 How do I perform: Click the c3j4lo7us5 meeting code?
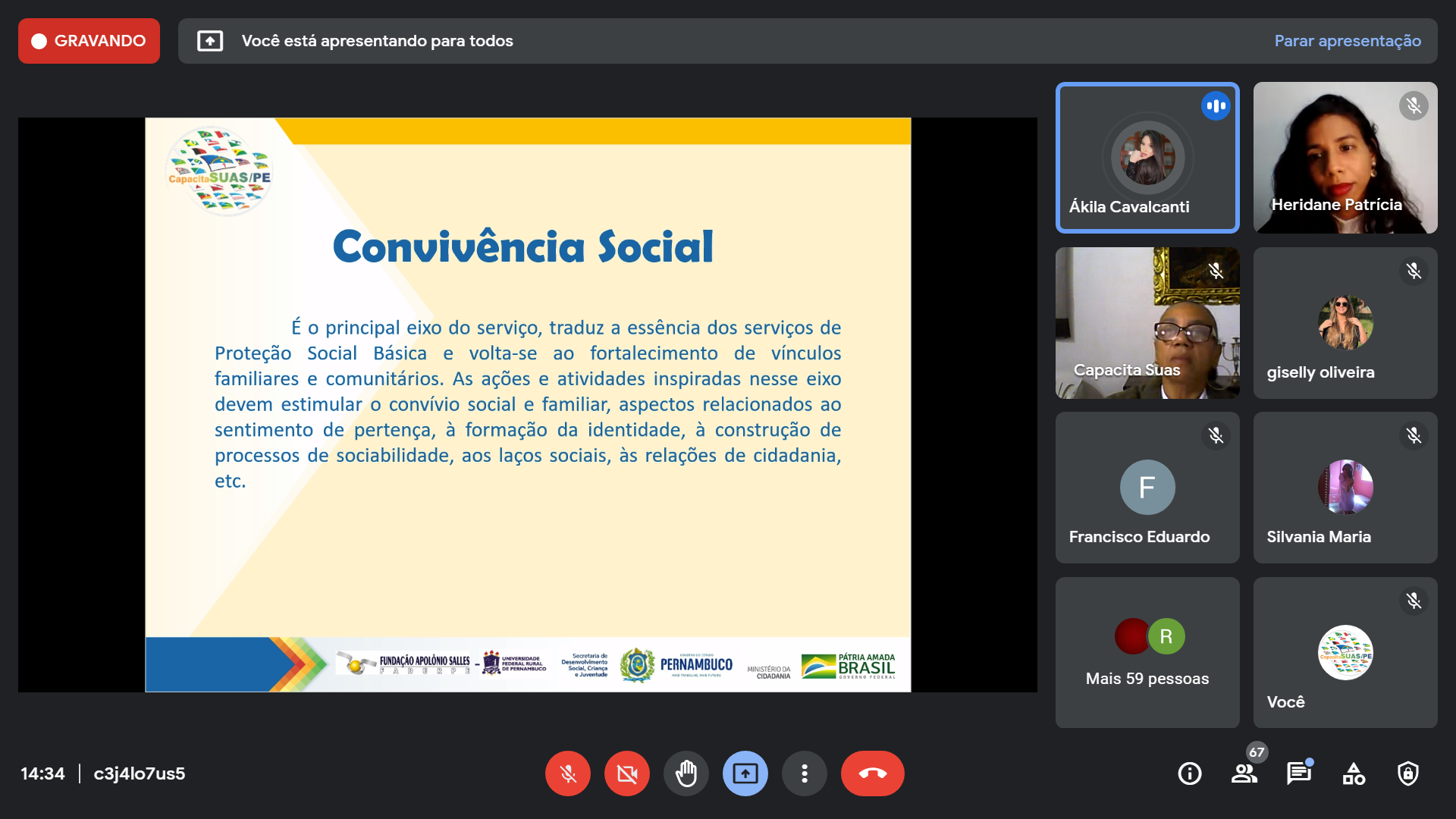click(139, 773)
